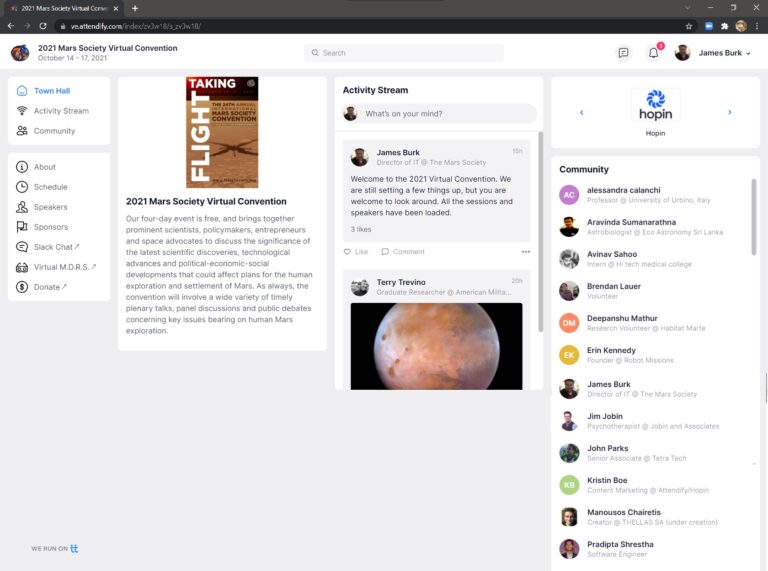Open the Activity Stream wifi-style icon
Viewport: 768px width, 571px height.
(22, 111)
